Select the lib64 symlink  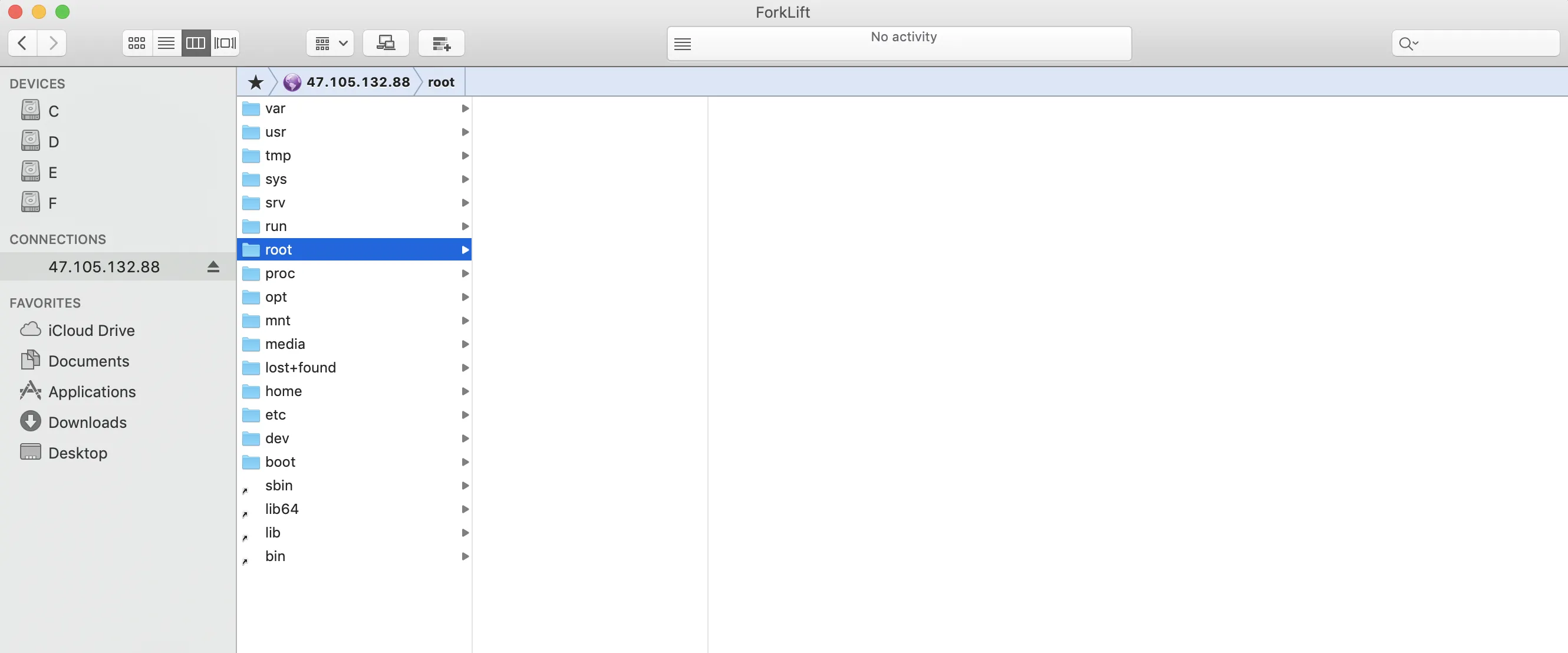click(354, 509)
